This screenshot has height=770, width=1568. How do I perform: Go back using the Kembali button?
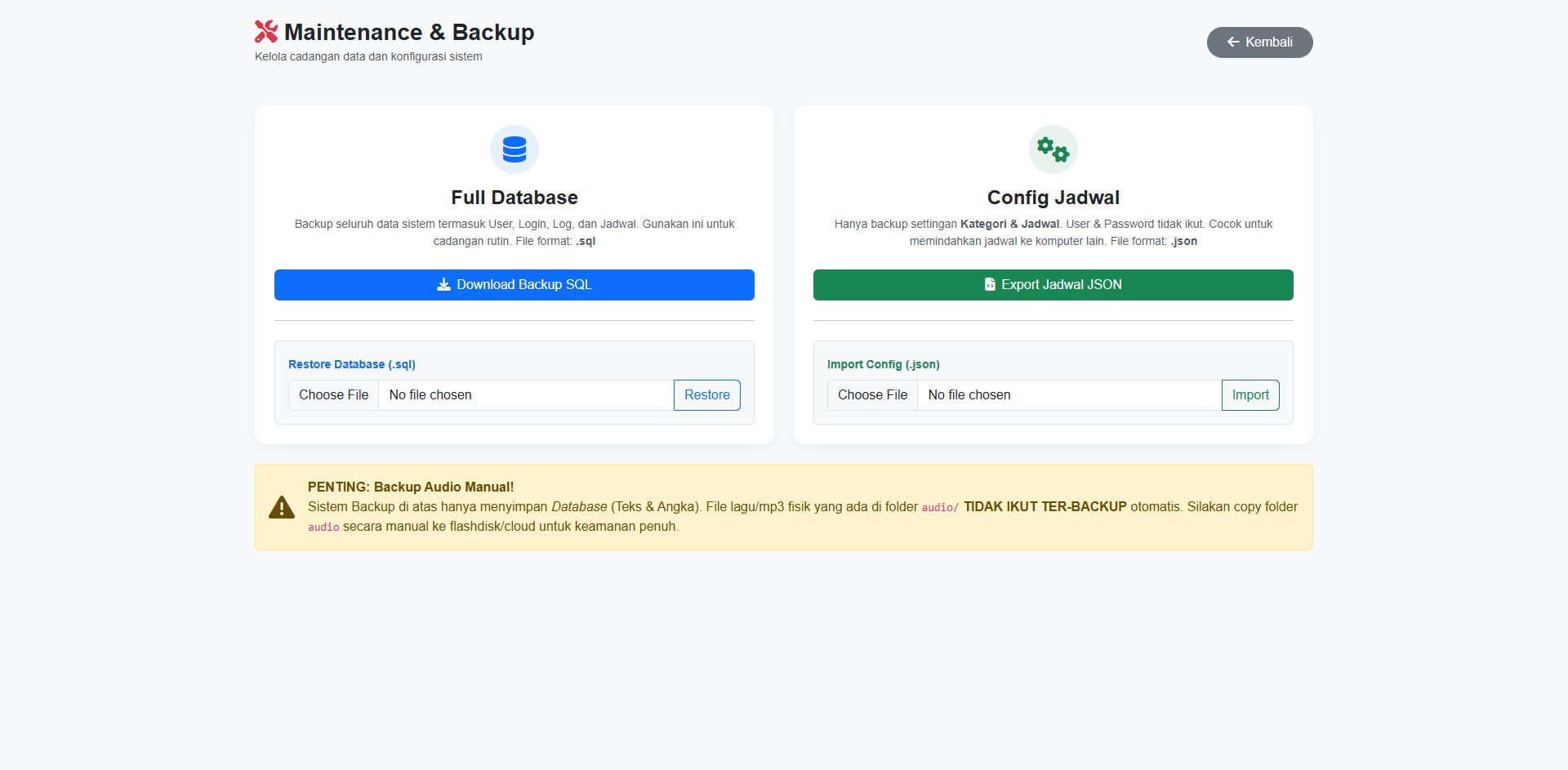coord(1259,42)
